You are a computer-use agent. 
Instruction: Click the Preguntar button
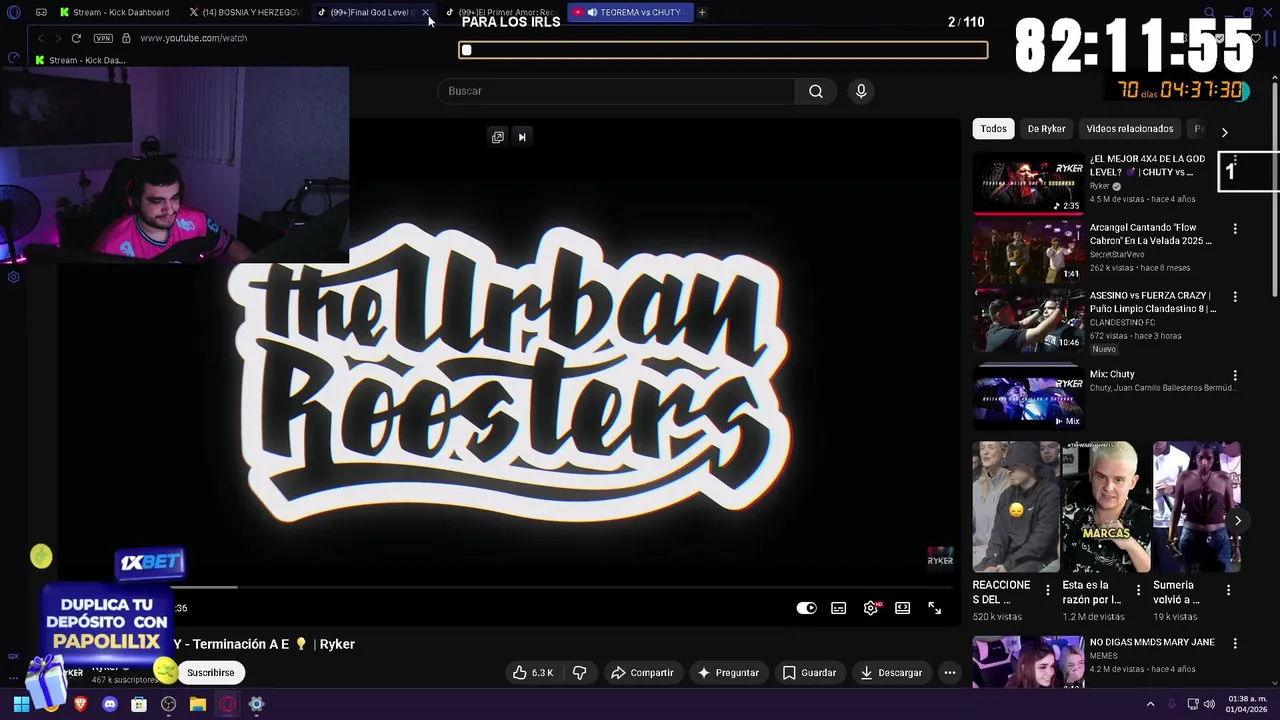pos(728,673)
